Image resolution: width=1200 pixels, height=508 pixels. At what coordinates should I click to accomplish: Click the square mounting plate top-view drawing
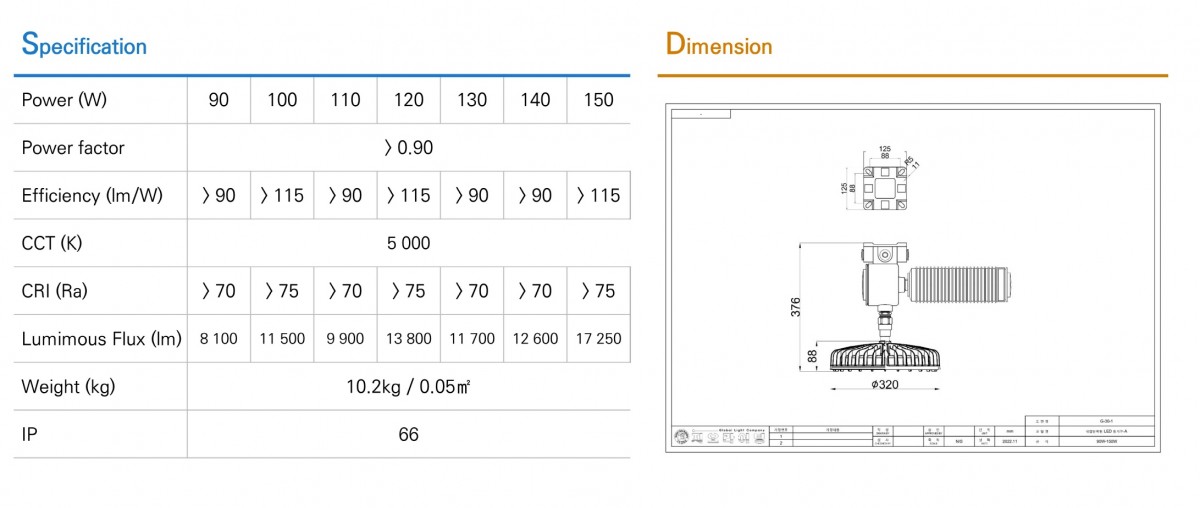coord(884,186)
